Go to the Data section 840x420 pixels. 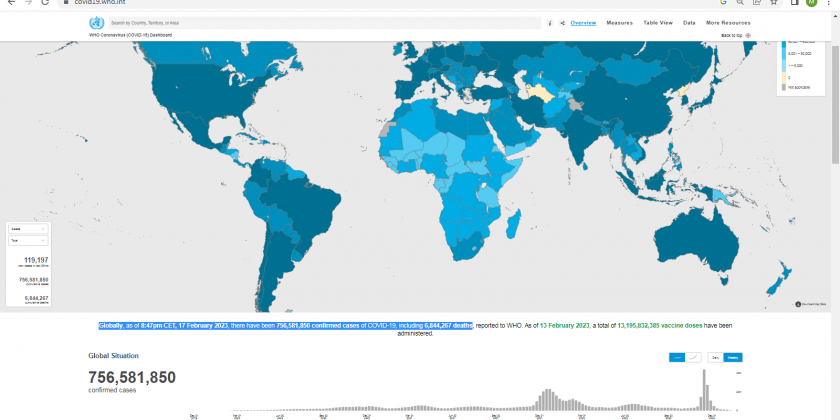point(689,22)
